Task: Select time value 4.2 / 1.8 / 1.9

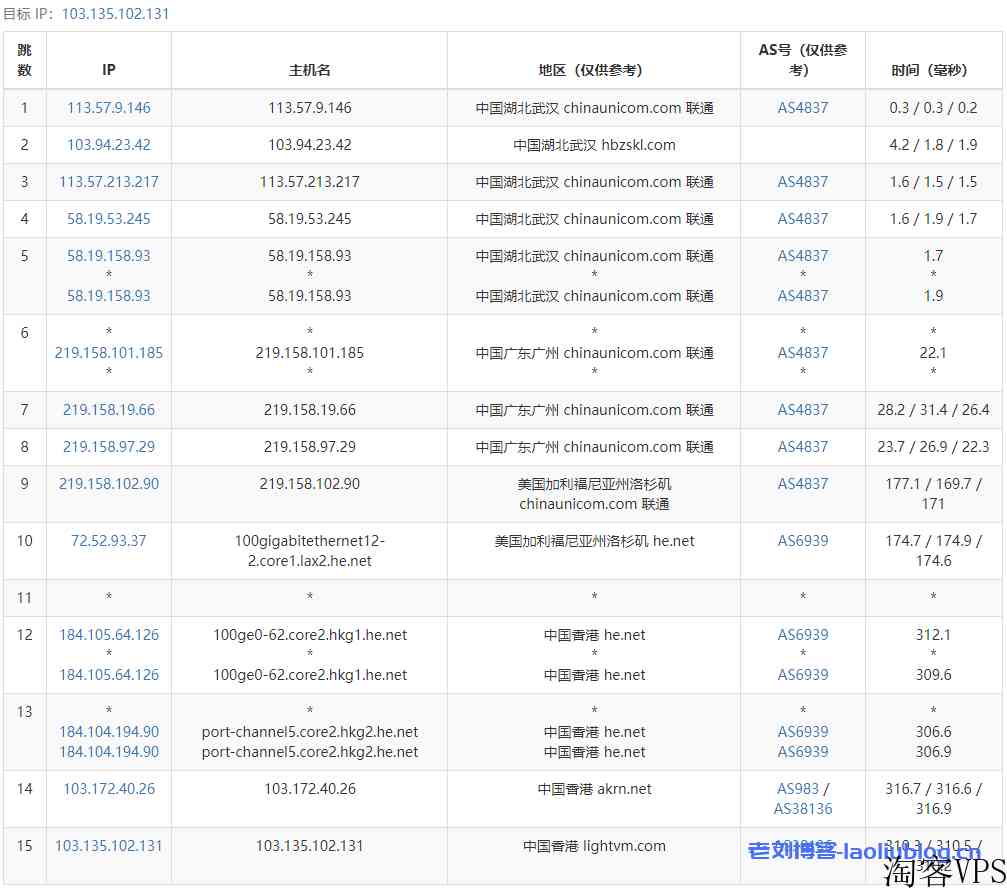Action: click(x=933, y=145)
